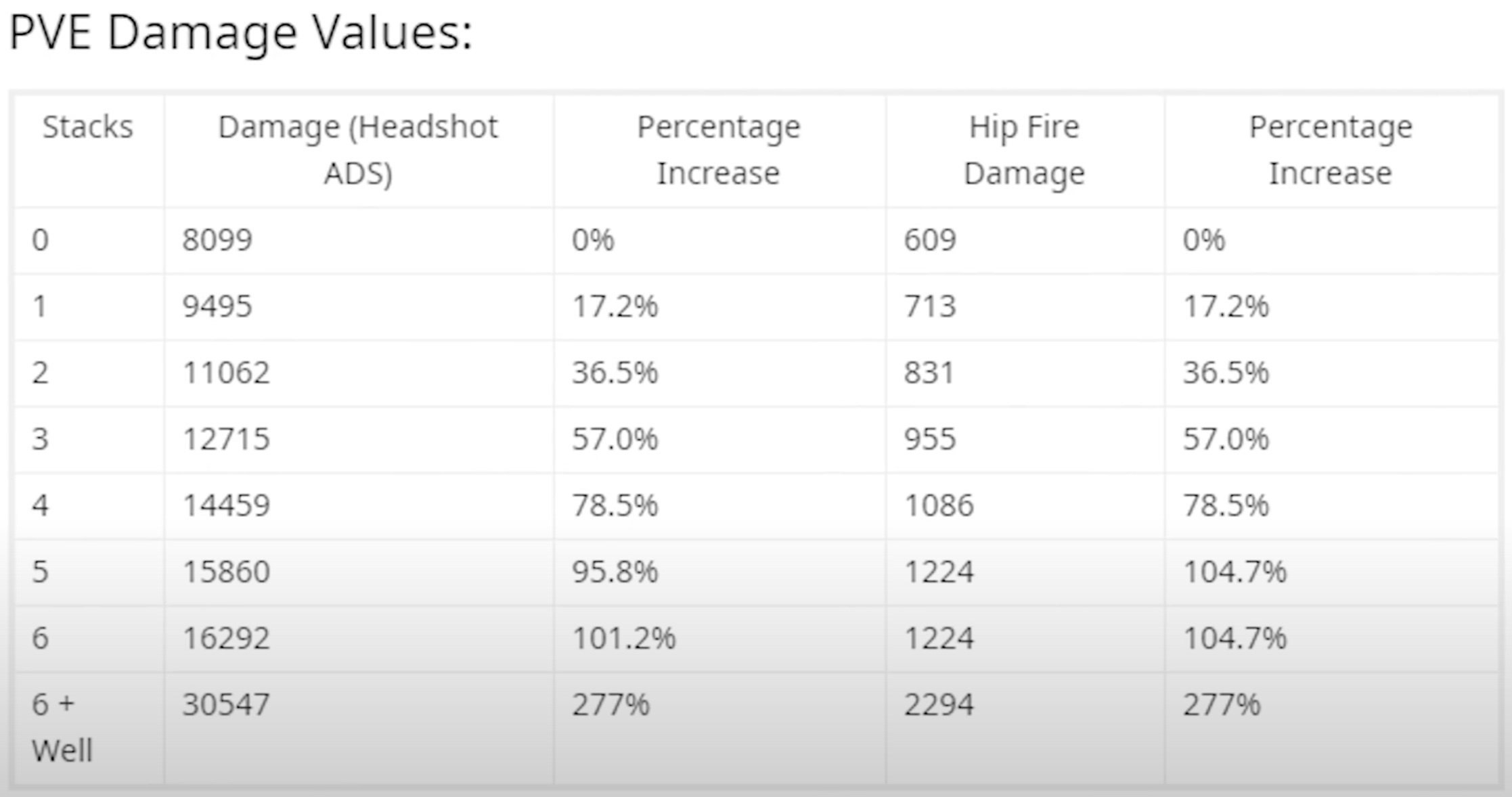Click the 955 hip fire value
Viewport: 1512px width, 797px height.
pos(930,439)
